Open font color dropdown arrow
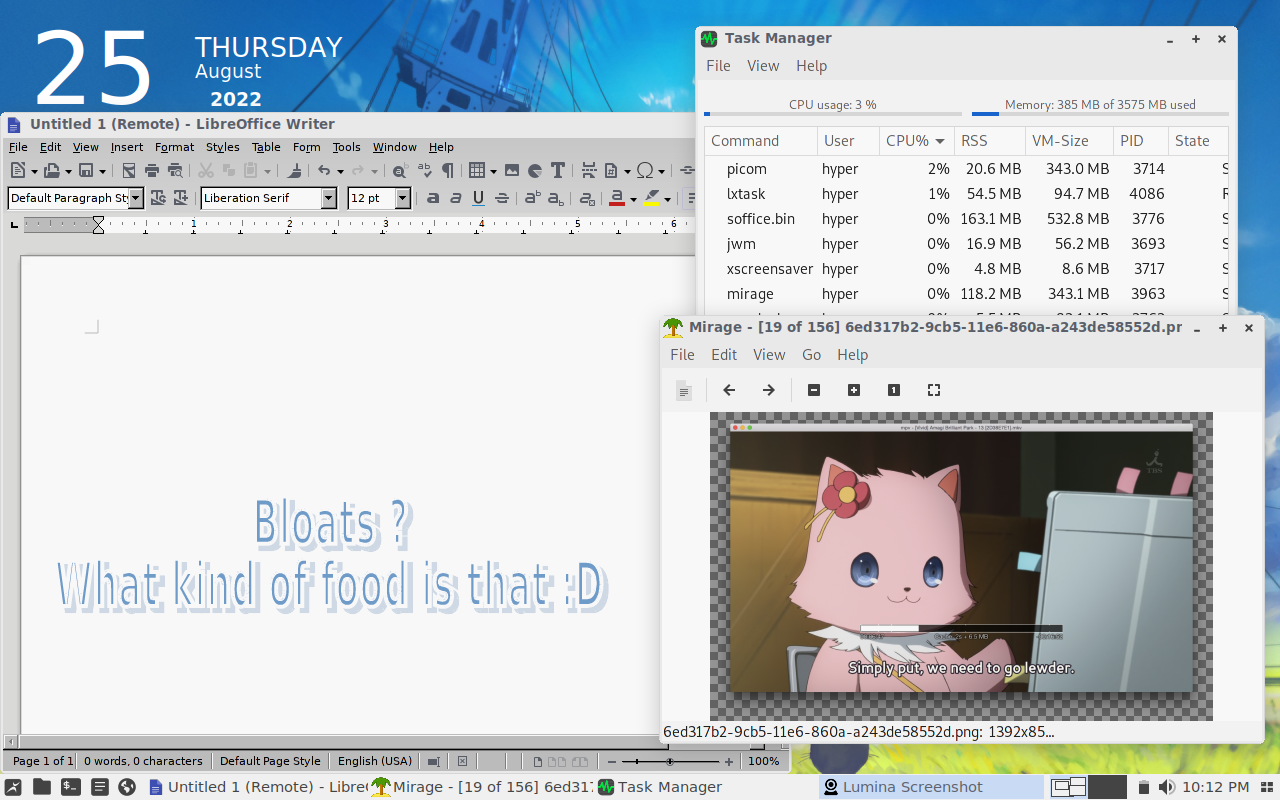The width and height of the screenshot is (1280, 800). [x=633, y=199]
